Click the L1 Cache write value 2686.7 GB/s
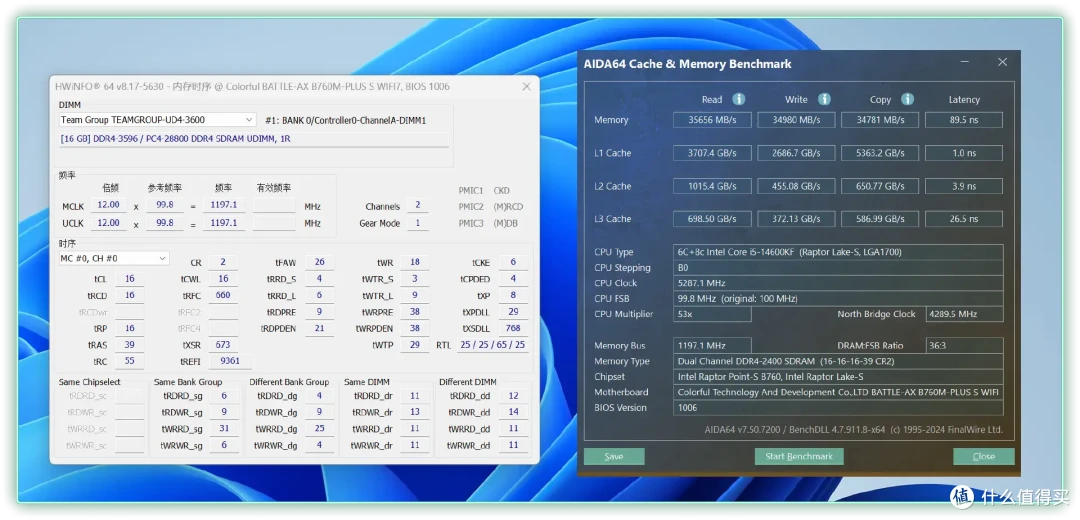 click(x=796, y=153)
